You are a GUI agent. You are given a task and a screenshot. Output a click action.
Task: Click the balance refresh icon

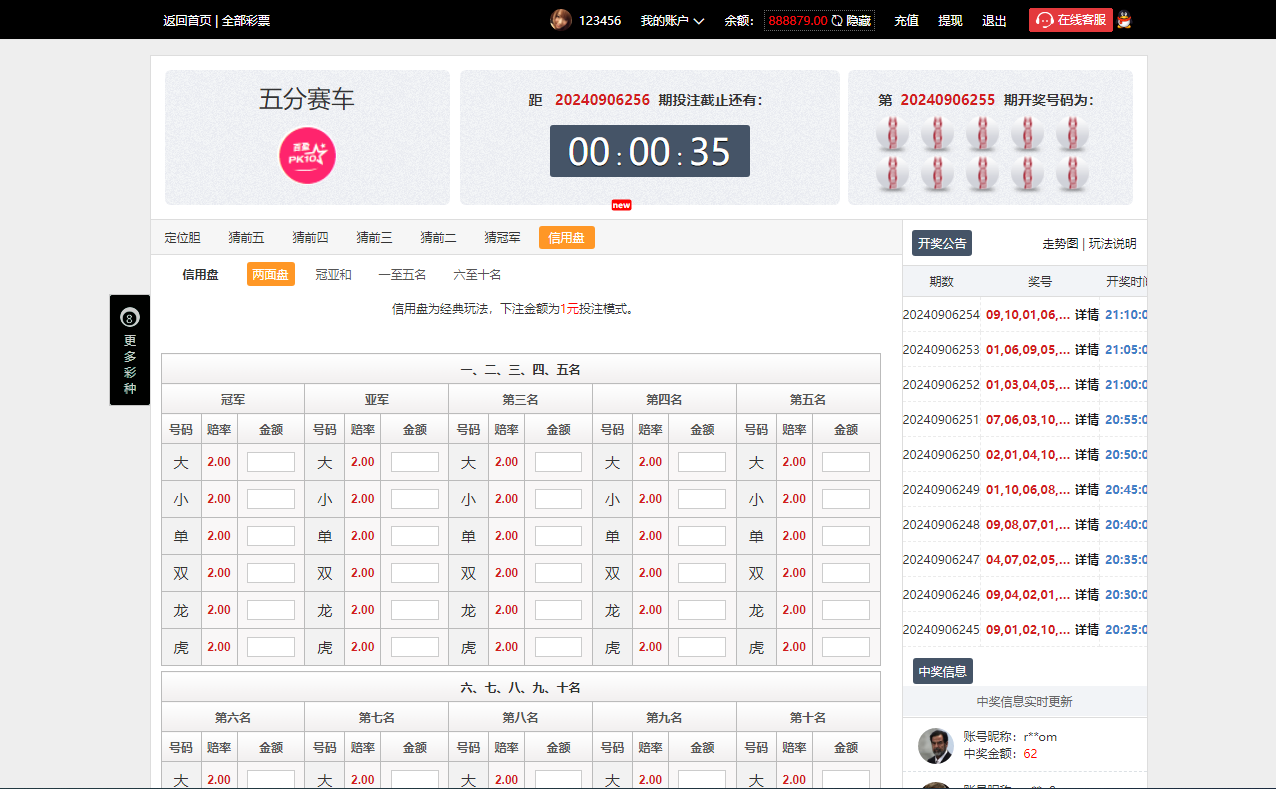[x=837, y=20]
